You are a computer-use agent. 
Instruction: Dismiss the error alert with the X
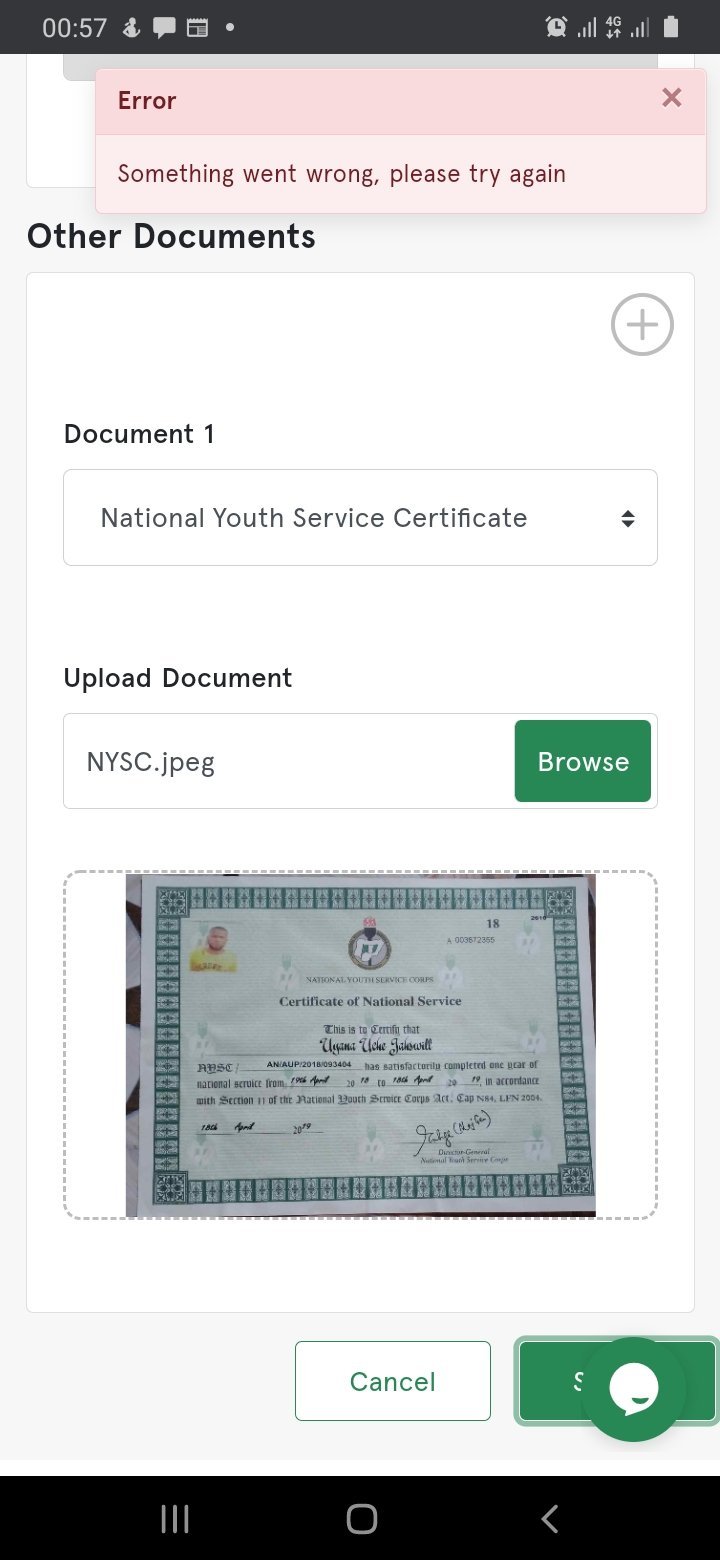click(x=672, y=97)
